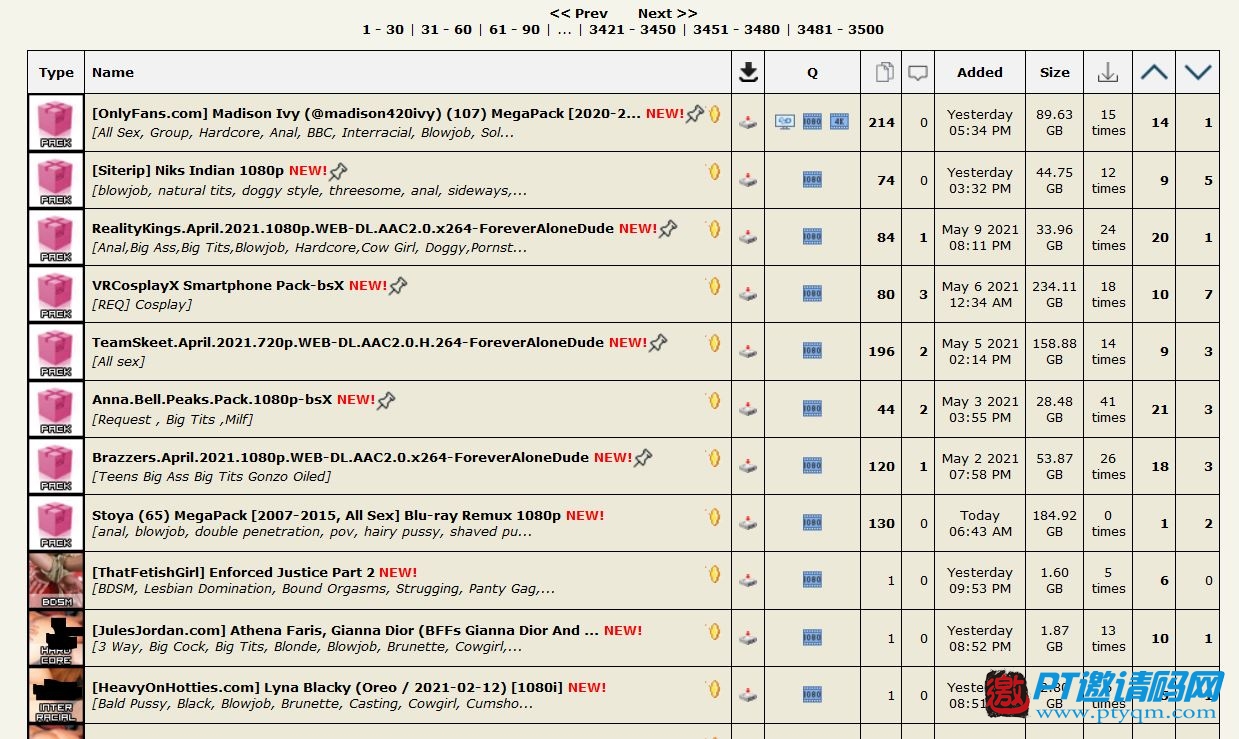
Task: Open the VRCosplayX Smartphone Pack-bsX title
Action: (x=218, y=285)
